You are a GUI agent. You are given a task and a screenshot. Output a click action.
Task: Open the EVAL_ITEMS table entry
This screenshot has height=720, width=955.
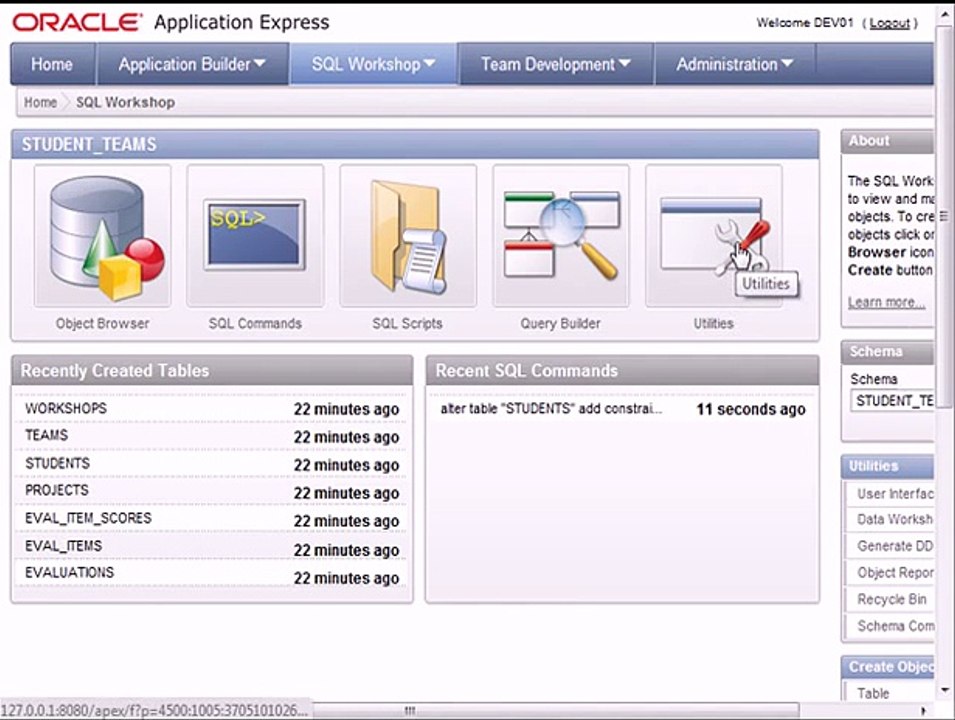point(63,546)
